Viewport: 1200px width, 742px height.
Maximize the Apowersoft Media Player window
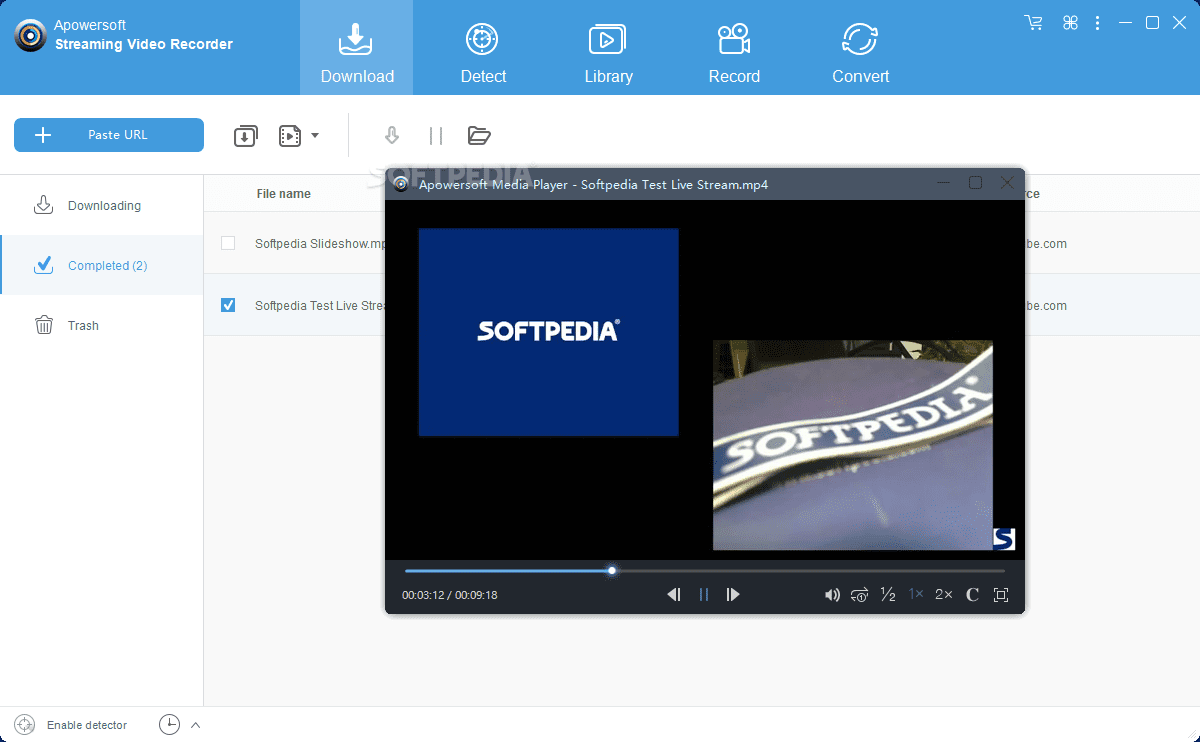975,183
